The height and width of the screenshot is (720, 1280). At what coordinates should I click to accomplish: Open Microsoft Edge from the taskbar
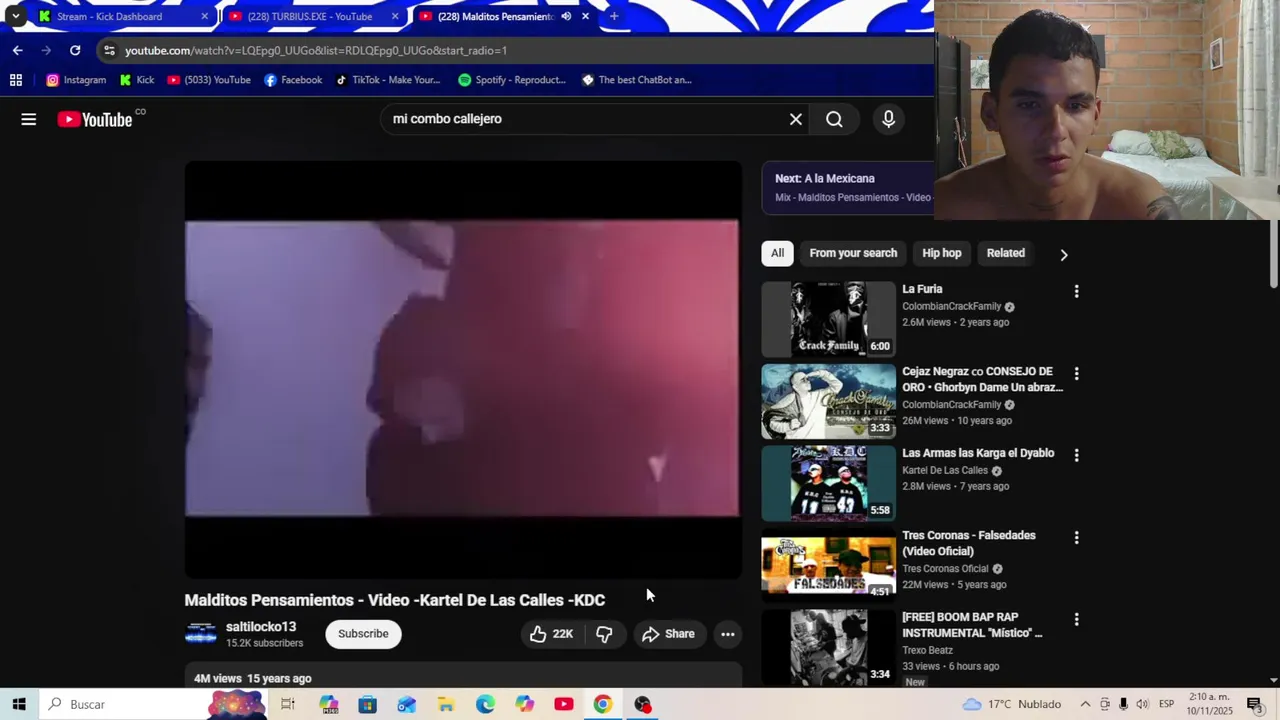coord(485,704)
